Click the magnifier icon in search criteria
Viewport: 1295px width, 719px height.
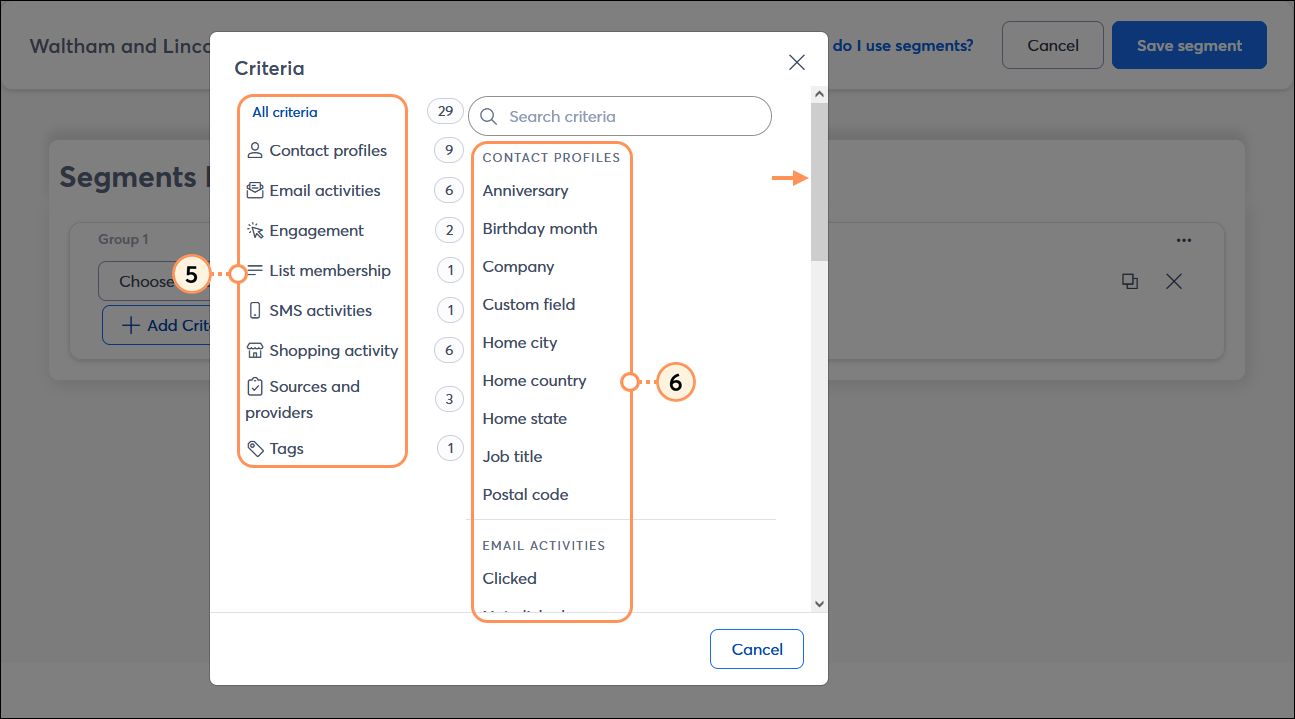[x=489, y=117]
